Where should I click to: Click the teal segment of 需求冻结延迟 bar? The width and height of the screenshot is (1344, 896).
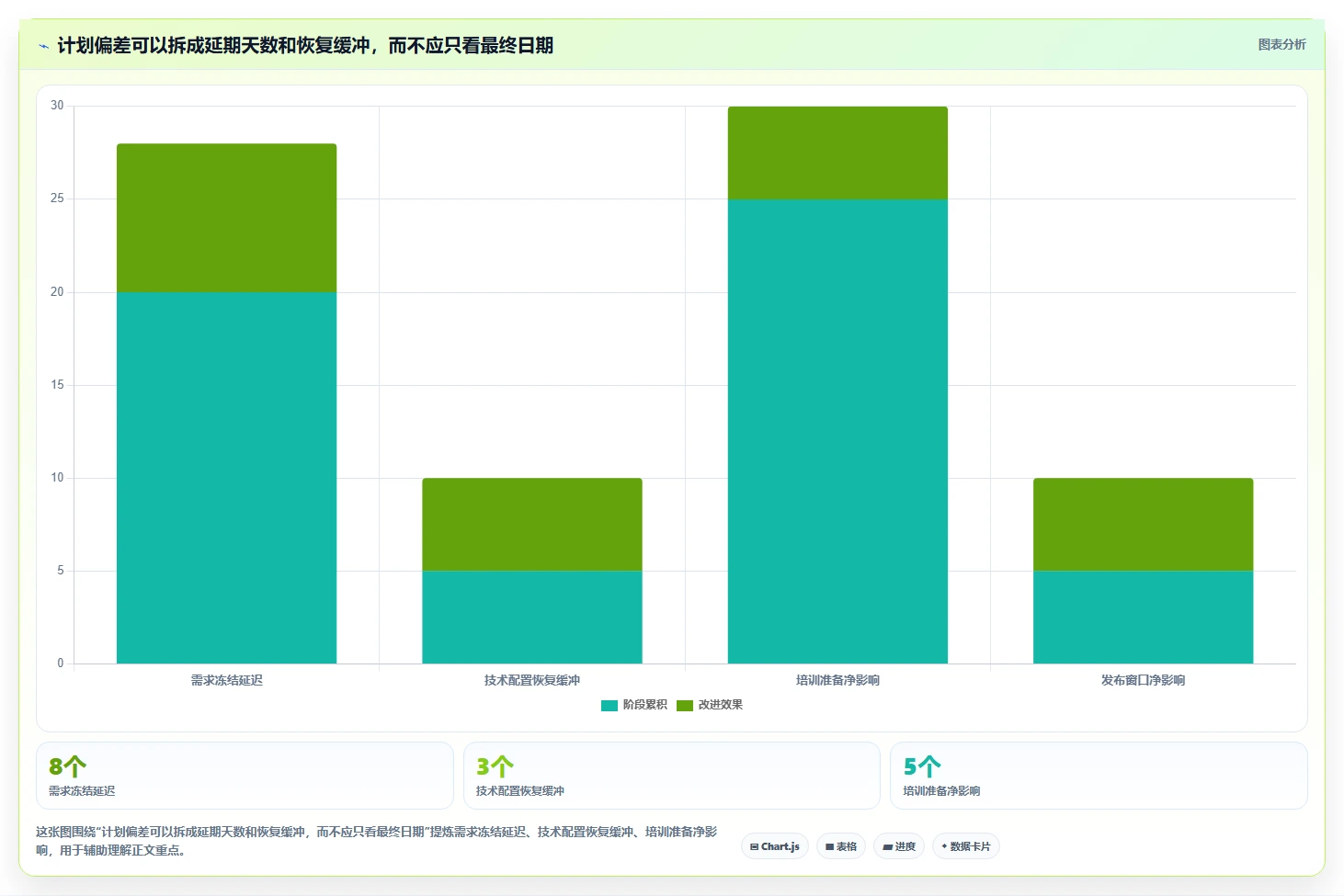(226, 478)
